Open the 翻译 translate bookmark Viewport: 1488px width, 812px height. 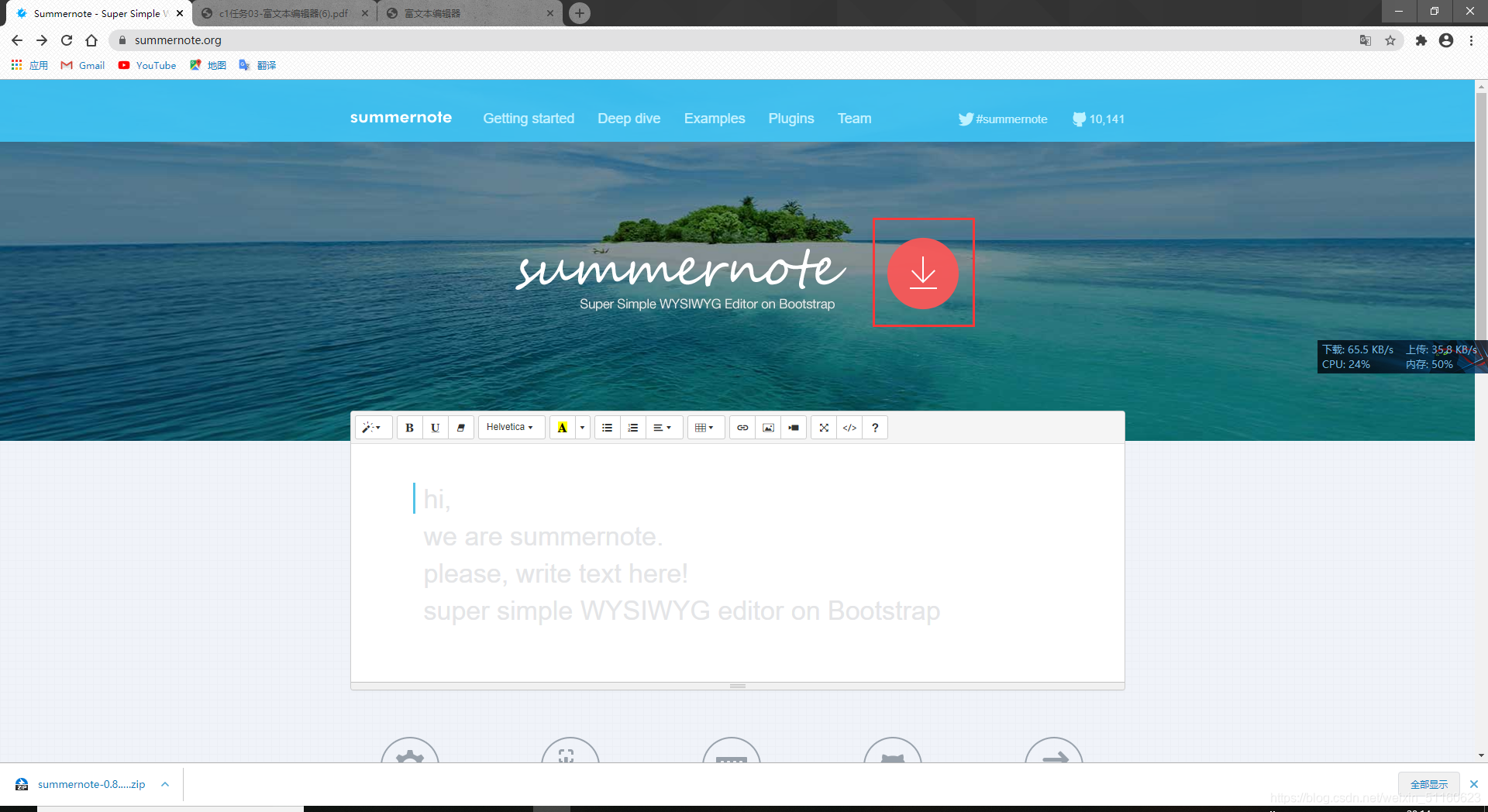tap(257, 65)
